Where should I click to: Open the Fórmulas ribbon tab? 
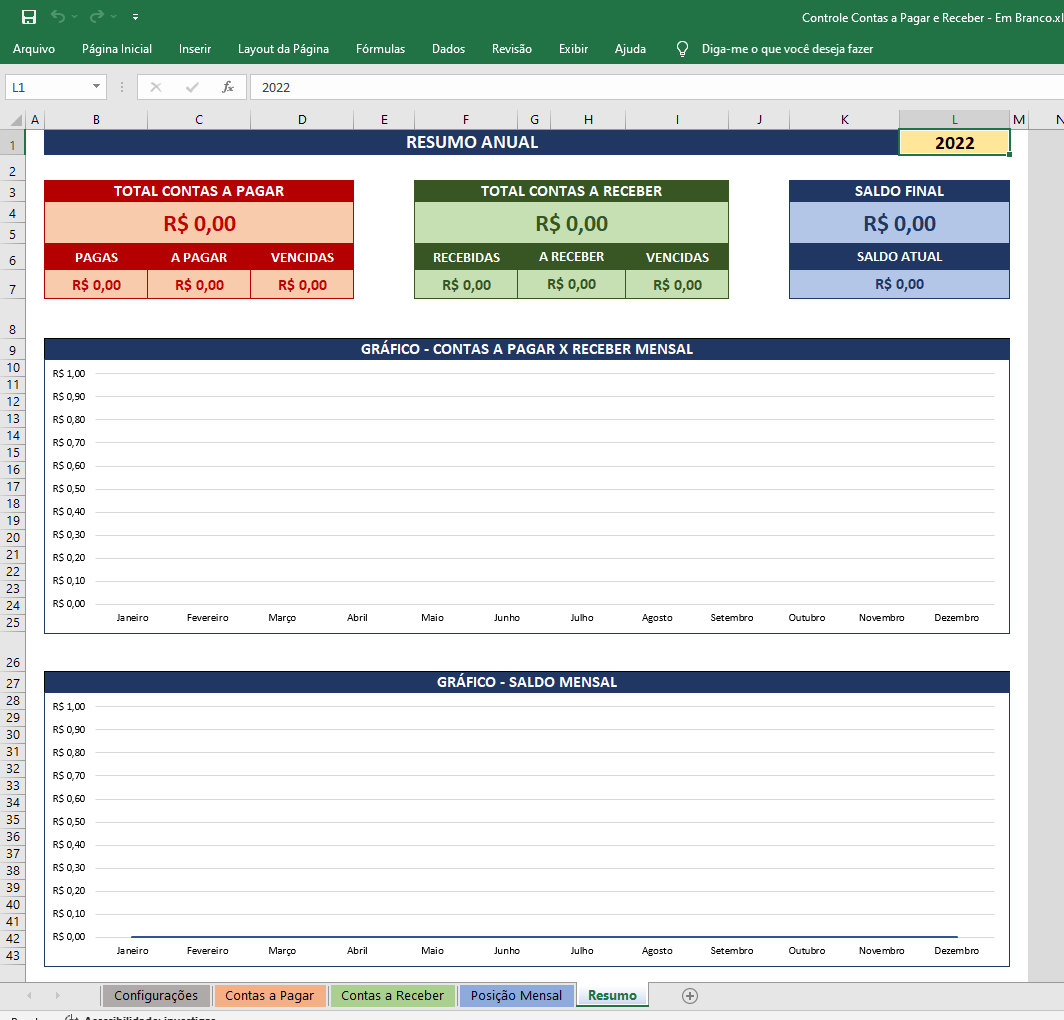tap(380, 49)
